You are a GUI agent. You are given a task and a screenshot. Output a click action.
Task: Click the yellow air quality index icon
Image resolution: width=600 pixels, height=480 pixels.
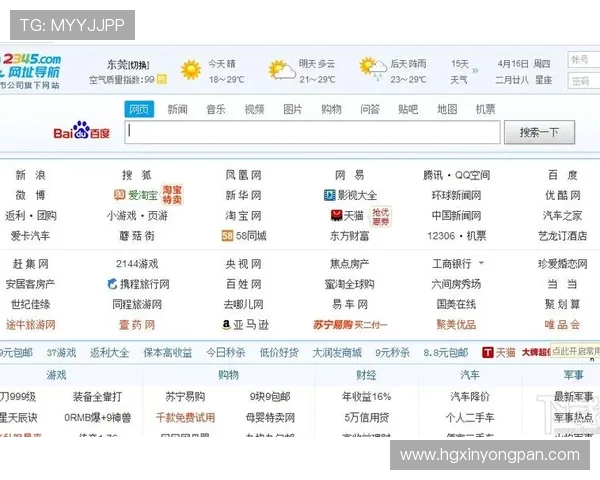click(x=162, y=79)
